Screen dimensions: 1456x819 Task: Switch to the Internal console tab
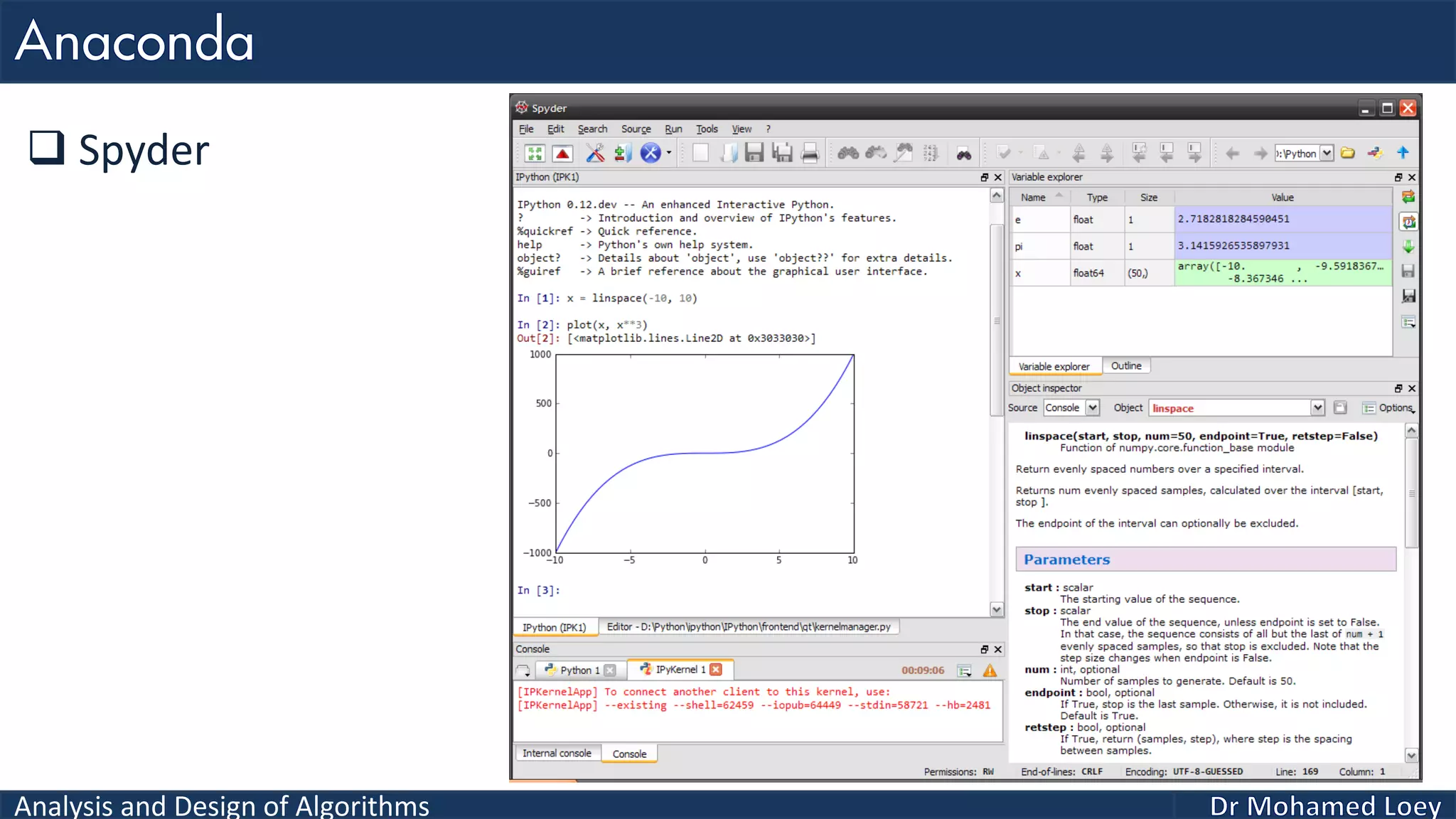tap(557, 754)
